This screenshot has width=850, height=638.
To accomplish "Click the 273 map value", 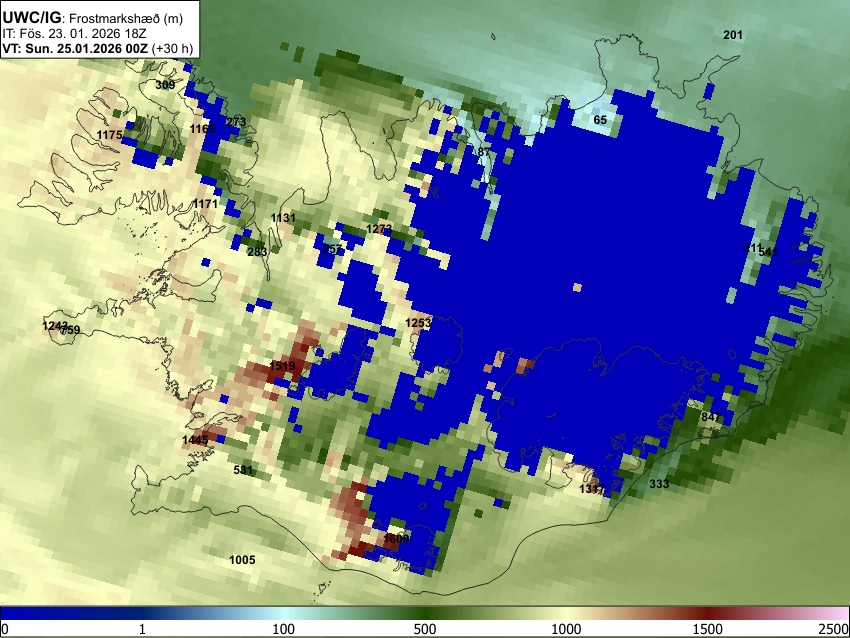I will pyautogui.click(x=236, y=122).
